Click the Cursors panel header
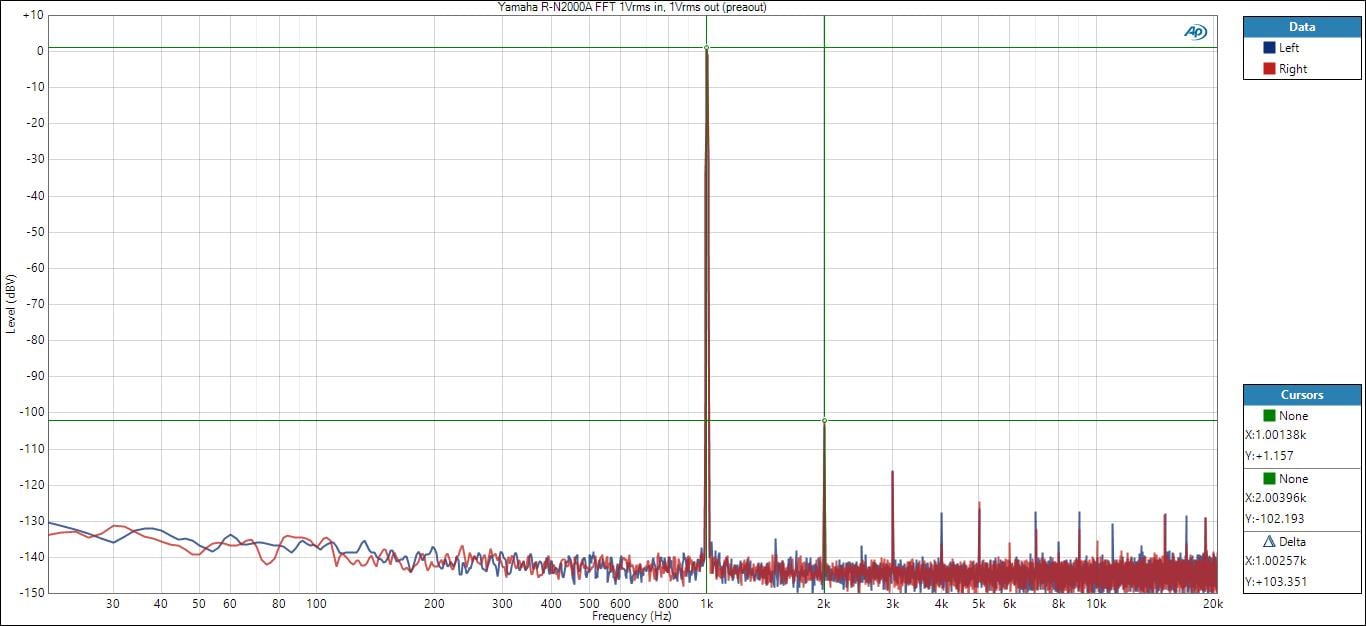The image size is (1366, 626). (1302, 395)
